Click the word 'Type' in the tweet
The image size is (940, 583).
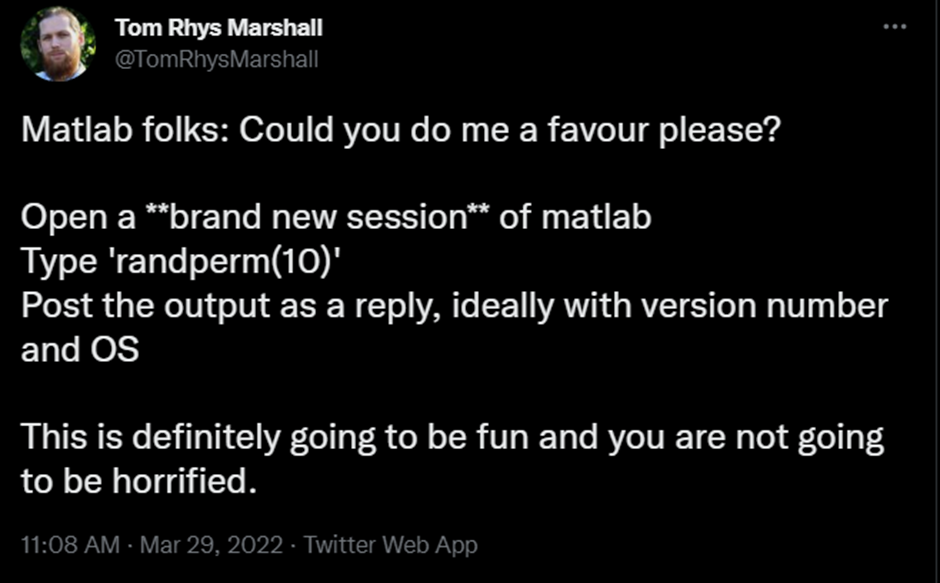[60, 262]
